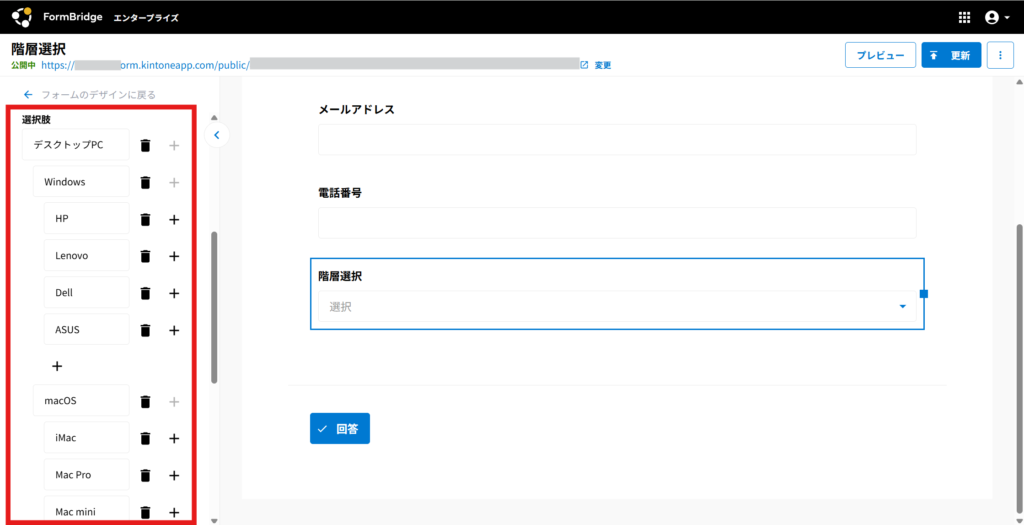1024x525 pixels.
Task: Click the plus icon beside Windows
Action: click(174, 183)
